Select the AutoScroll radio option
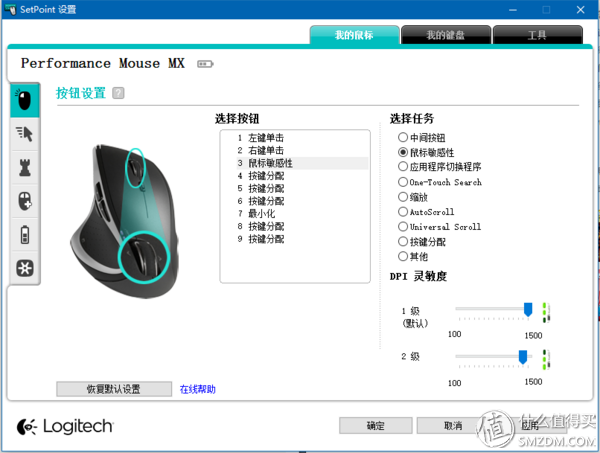 point(403,212)
